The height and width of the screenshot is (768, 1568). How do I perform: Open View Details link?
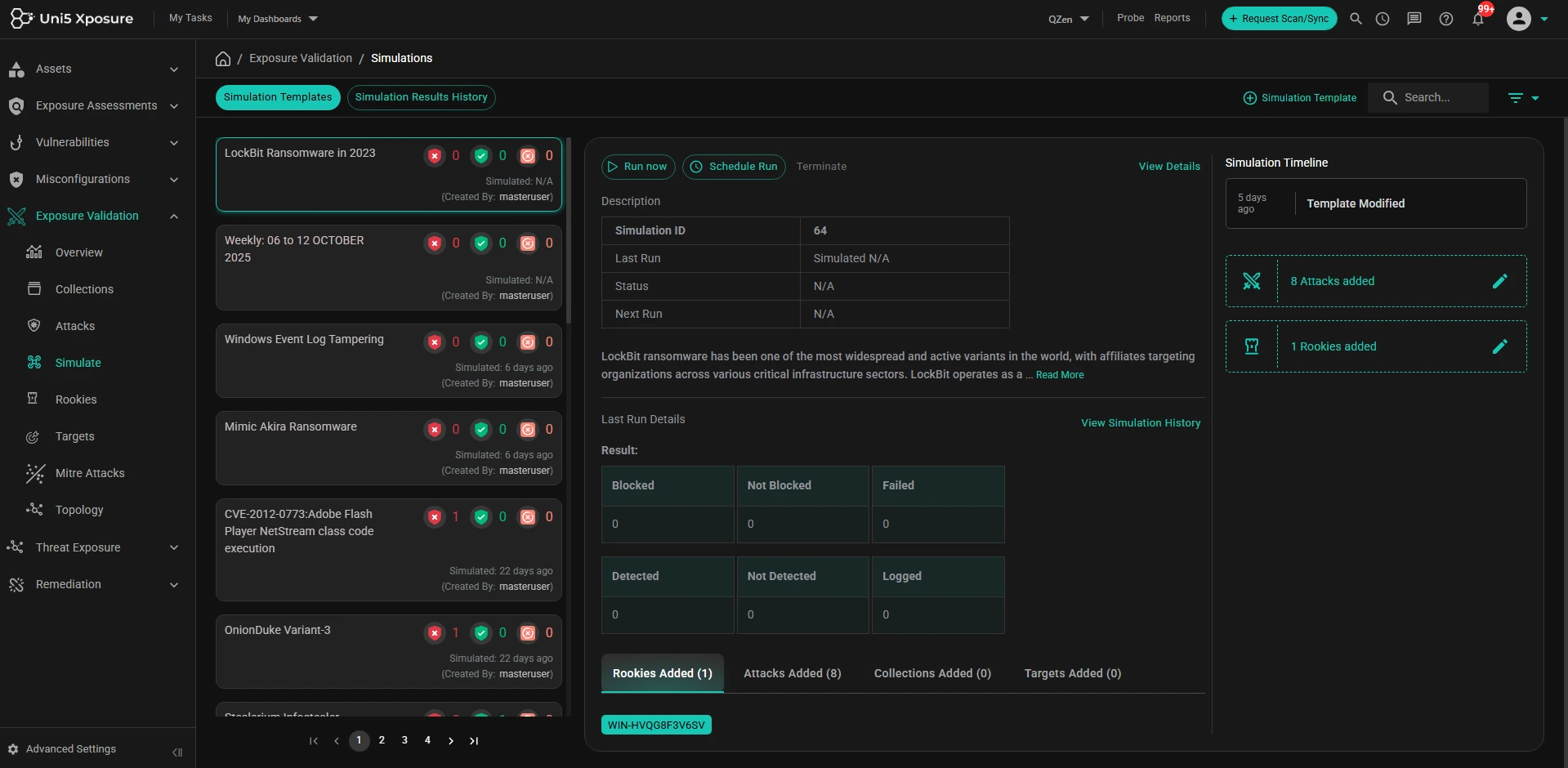[x=1170, y=167]
